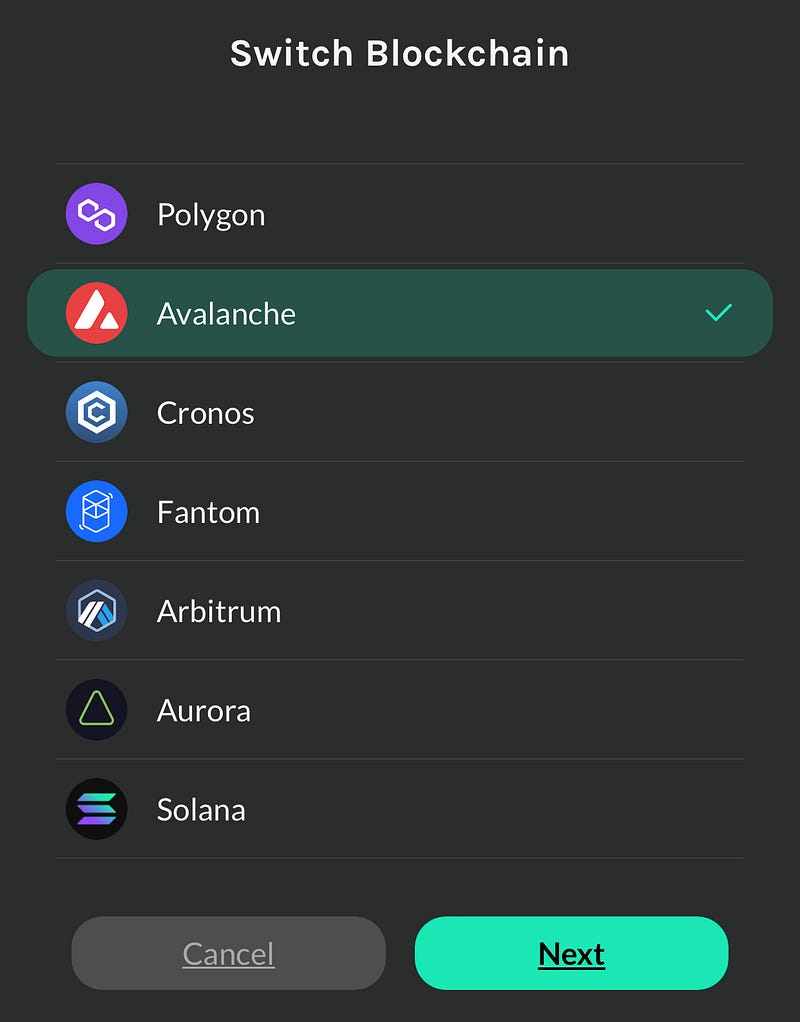Viewport: 800px width, 1022px height.
Task: Click the Solana gradient stripes icon
Action: tap(96, 809)
